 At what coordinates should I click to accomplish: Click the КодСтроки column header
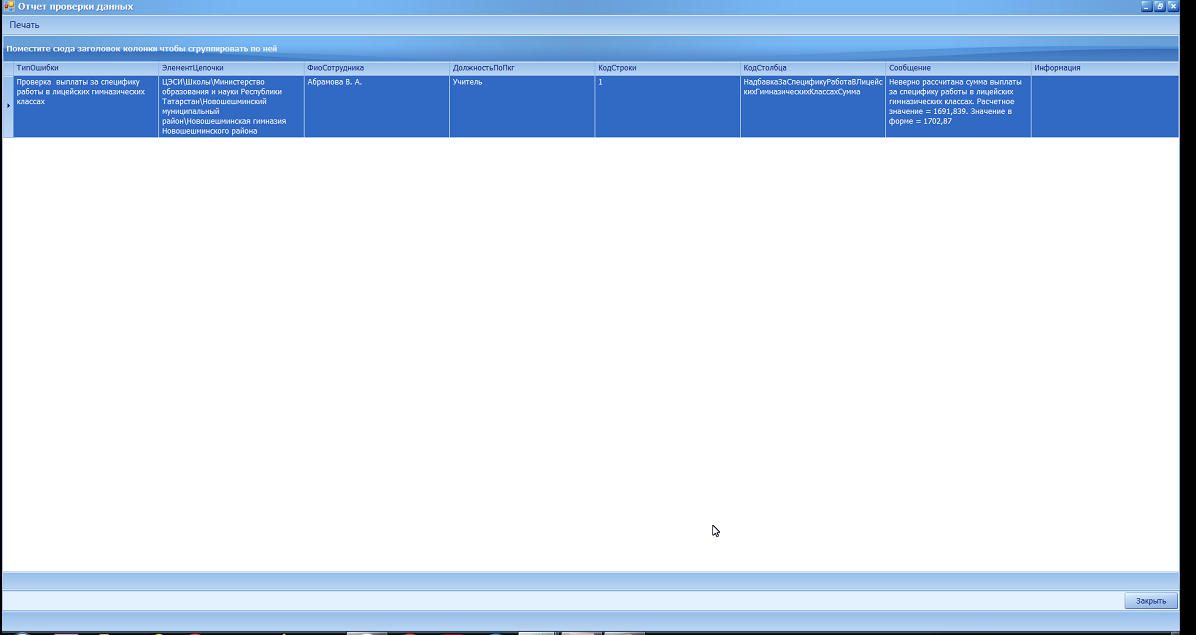667,68
